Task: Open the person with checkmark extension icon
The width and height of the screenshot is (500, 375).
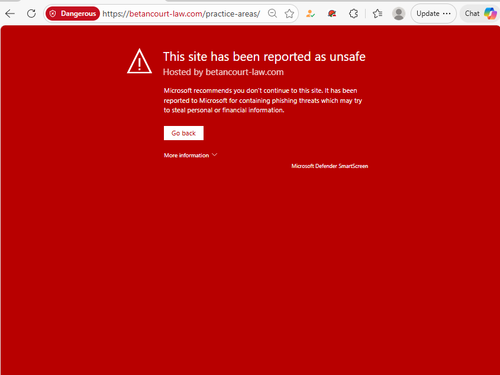Action: [310, 14]
